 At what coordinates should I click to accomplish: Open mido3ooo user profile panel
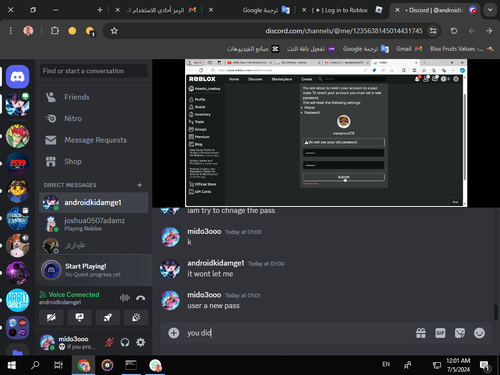point(69,342)
